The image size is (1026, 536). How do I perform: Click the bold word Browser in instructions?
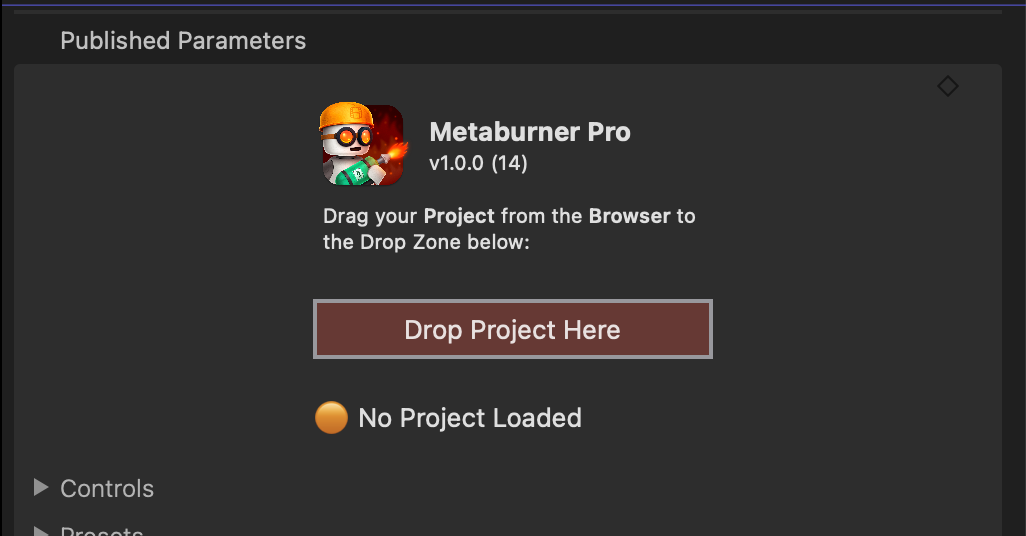(x=629, y=216)
